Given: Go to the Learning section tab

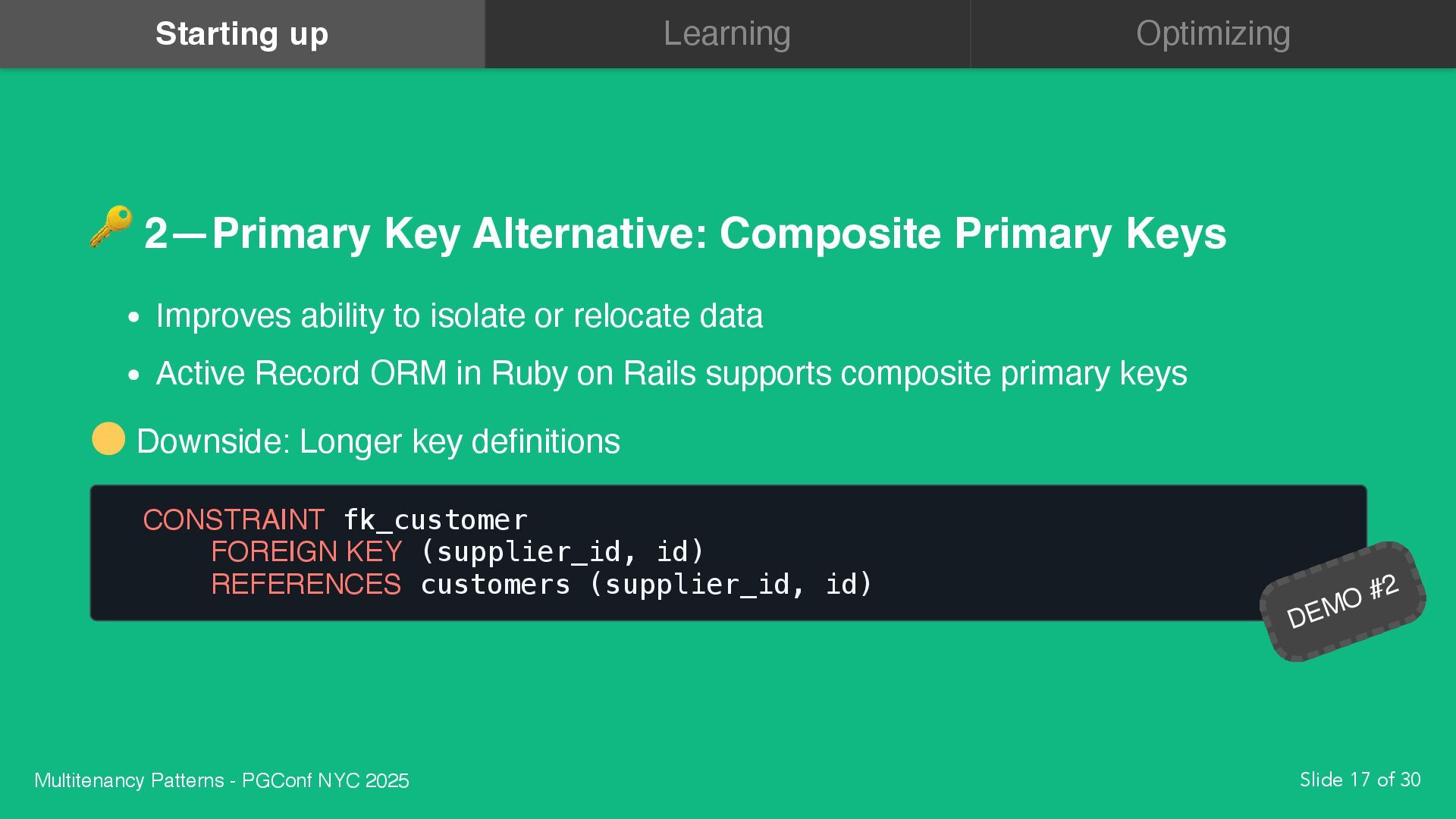Looking at the screenshot, I should 727,34.
